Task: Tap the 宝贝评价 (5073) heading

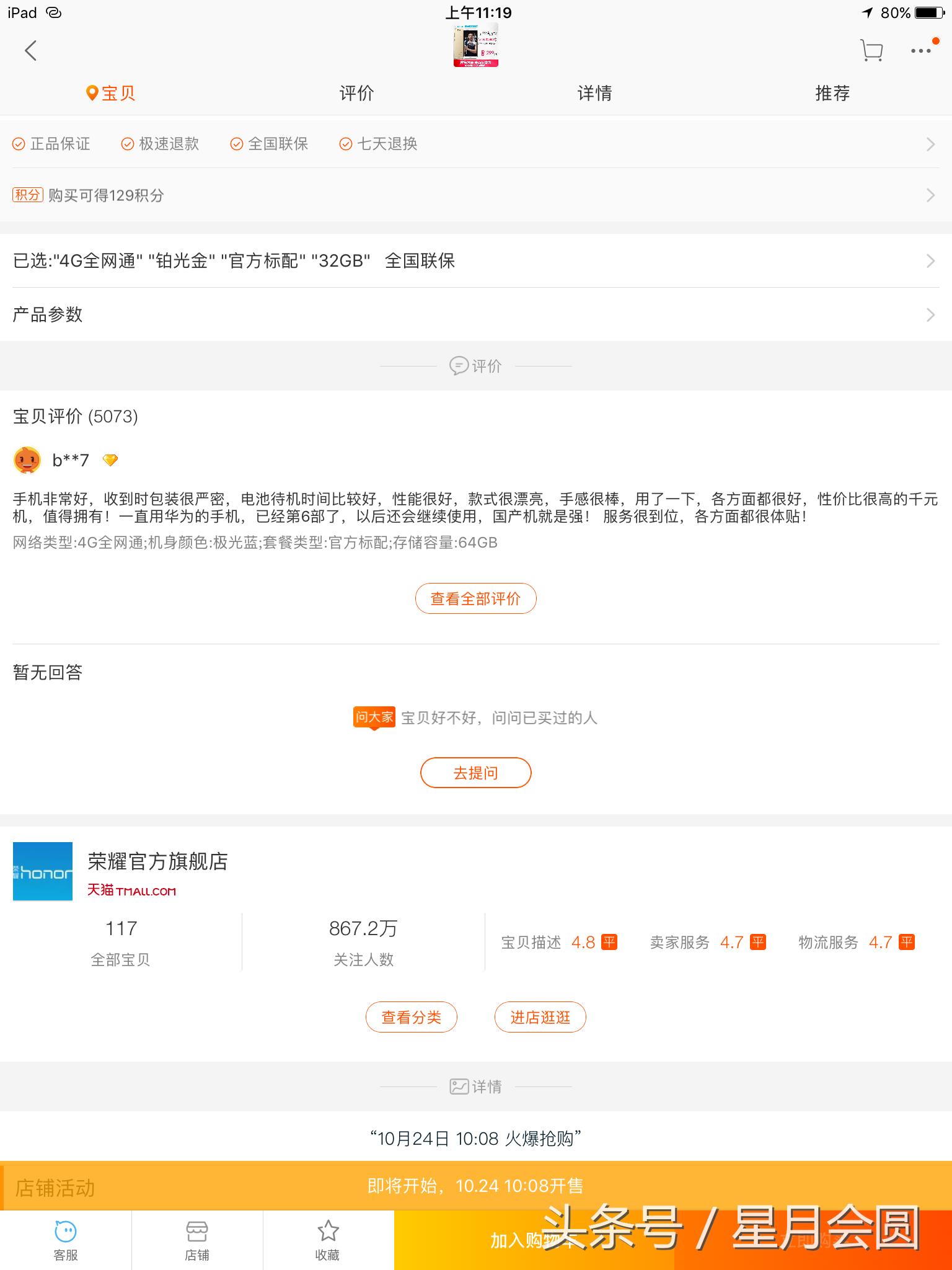Action: coord(76,416)
